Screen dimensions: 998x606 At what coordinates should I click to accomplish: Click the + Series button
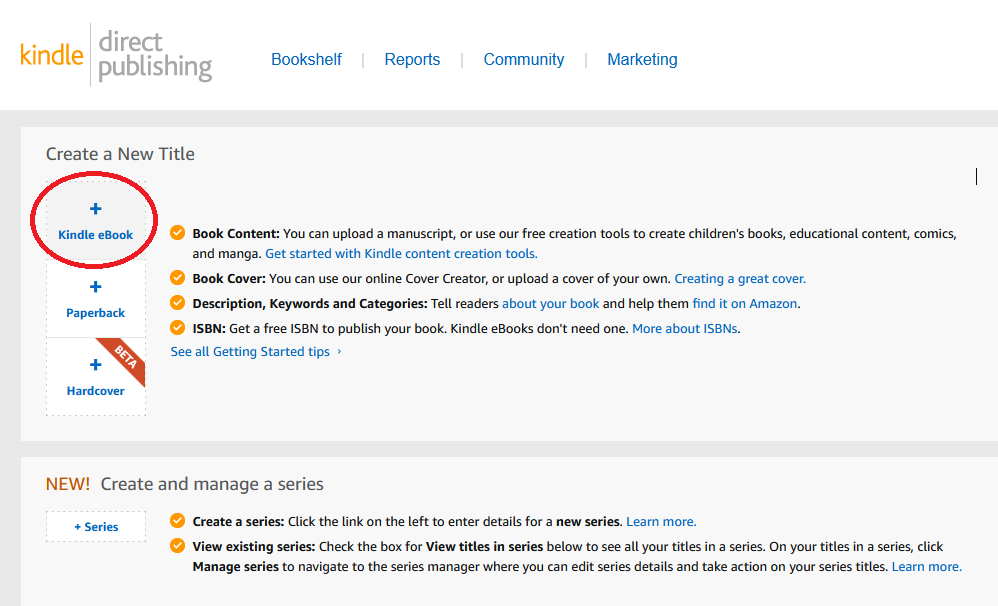coord(95,526)
